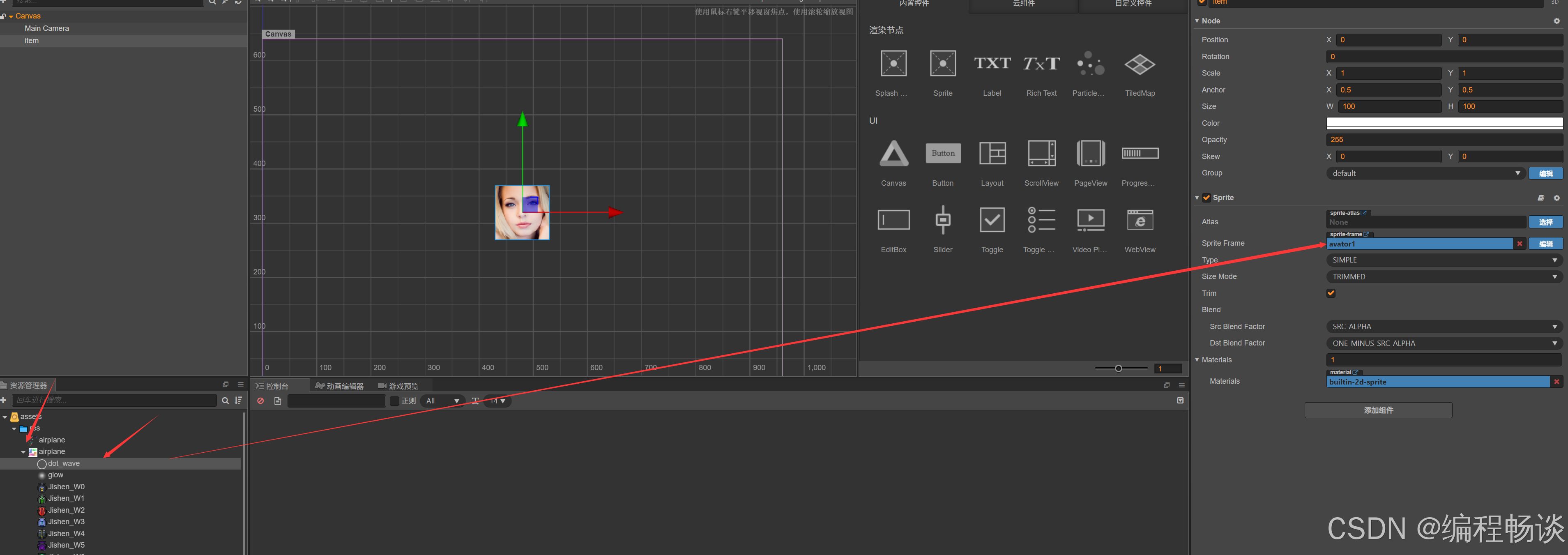Click the 添加组件 button
Image resolution: width=1568 pixels, height=555 pixels.
[x=1377, y=410]
